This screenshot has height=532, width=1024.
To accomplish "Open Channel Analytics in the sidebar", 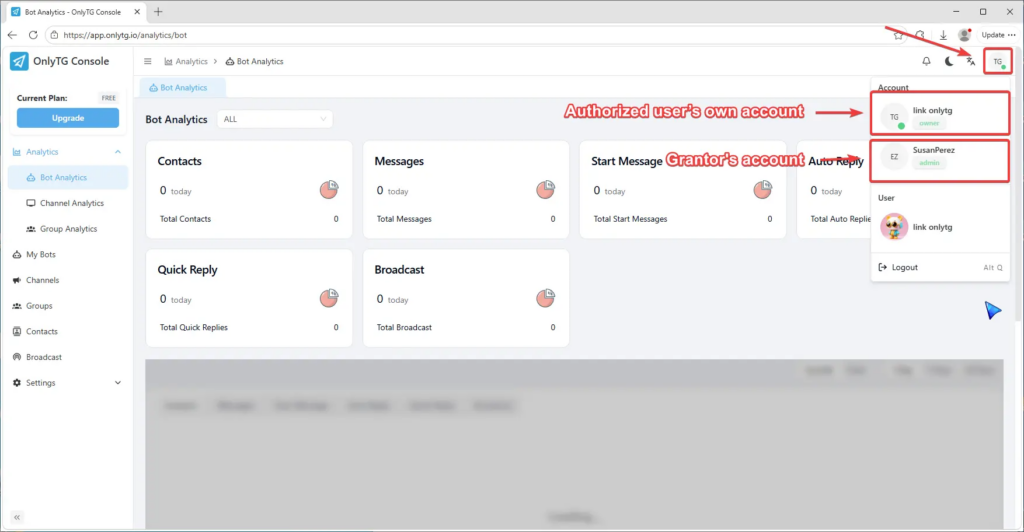I will pyautogui.click(x=71, y=203).
